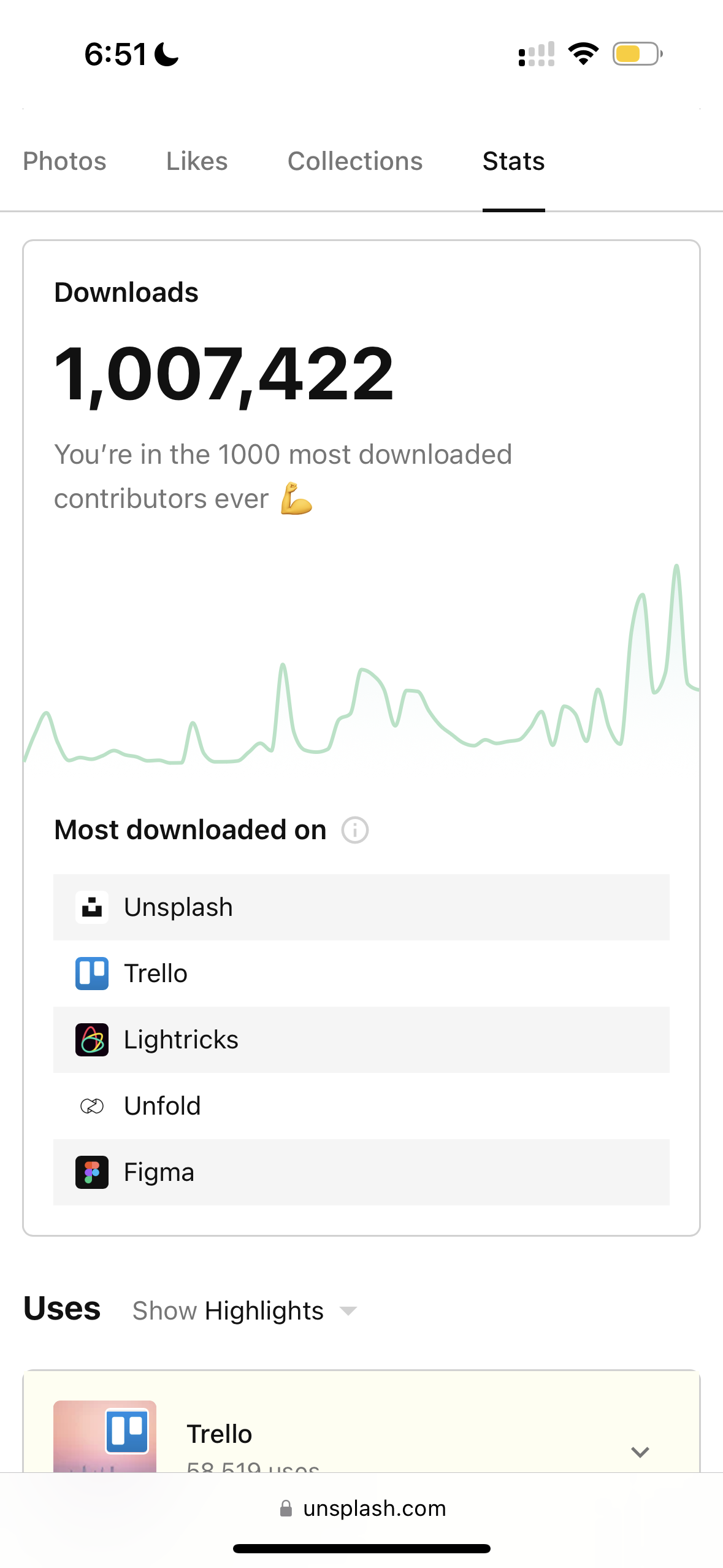Click the Unfold row label
Screen dimensions: 723x1568
pyautogui.click(x=162, y=1106)
